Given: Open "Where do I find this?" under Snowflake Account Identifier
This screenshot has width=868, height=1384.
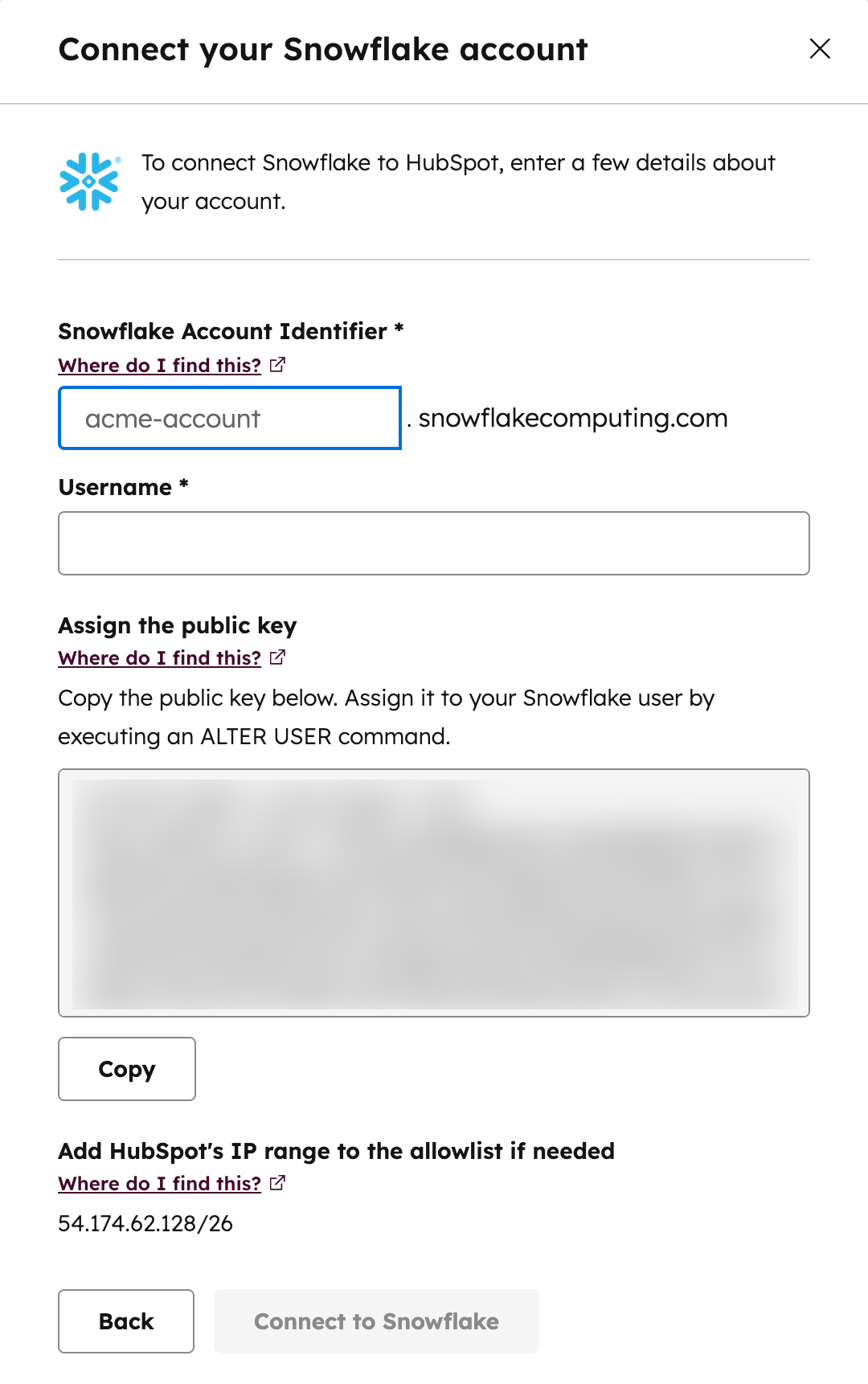Looking at the screenshot, I should pos(158,365).
